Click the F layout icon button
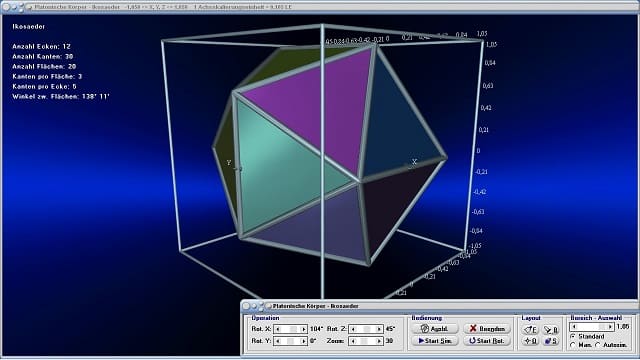Image resolution: width=640 pixels, height=360 pixels. [x=531, y=329]
